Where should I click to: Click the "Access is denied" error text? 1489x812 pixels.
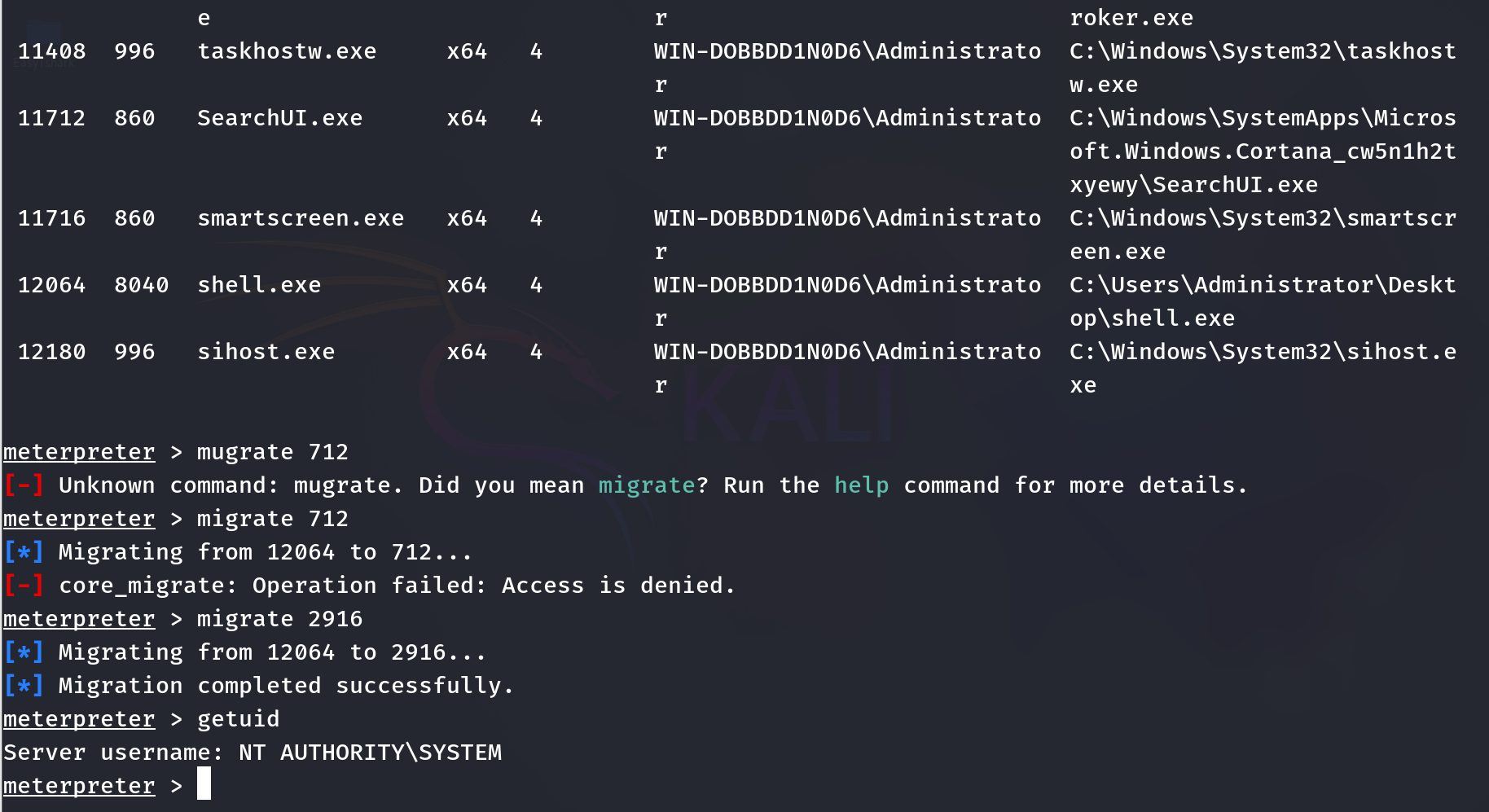click(x=617, y=586)
